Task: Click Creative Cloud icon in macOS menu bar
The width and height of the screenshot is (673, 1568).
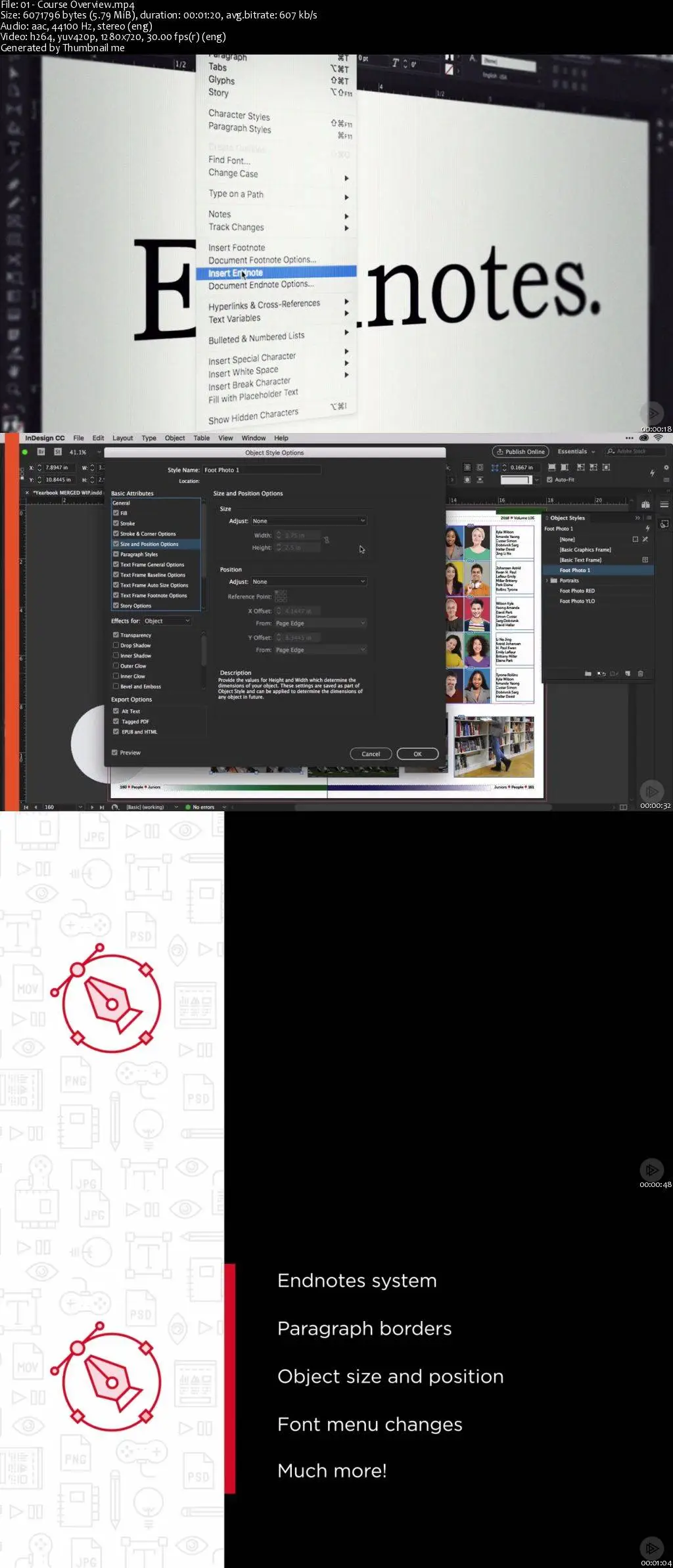Action: pos(644,437)
